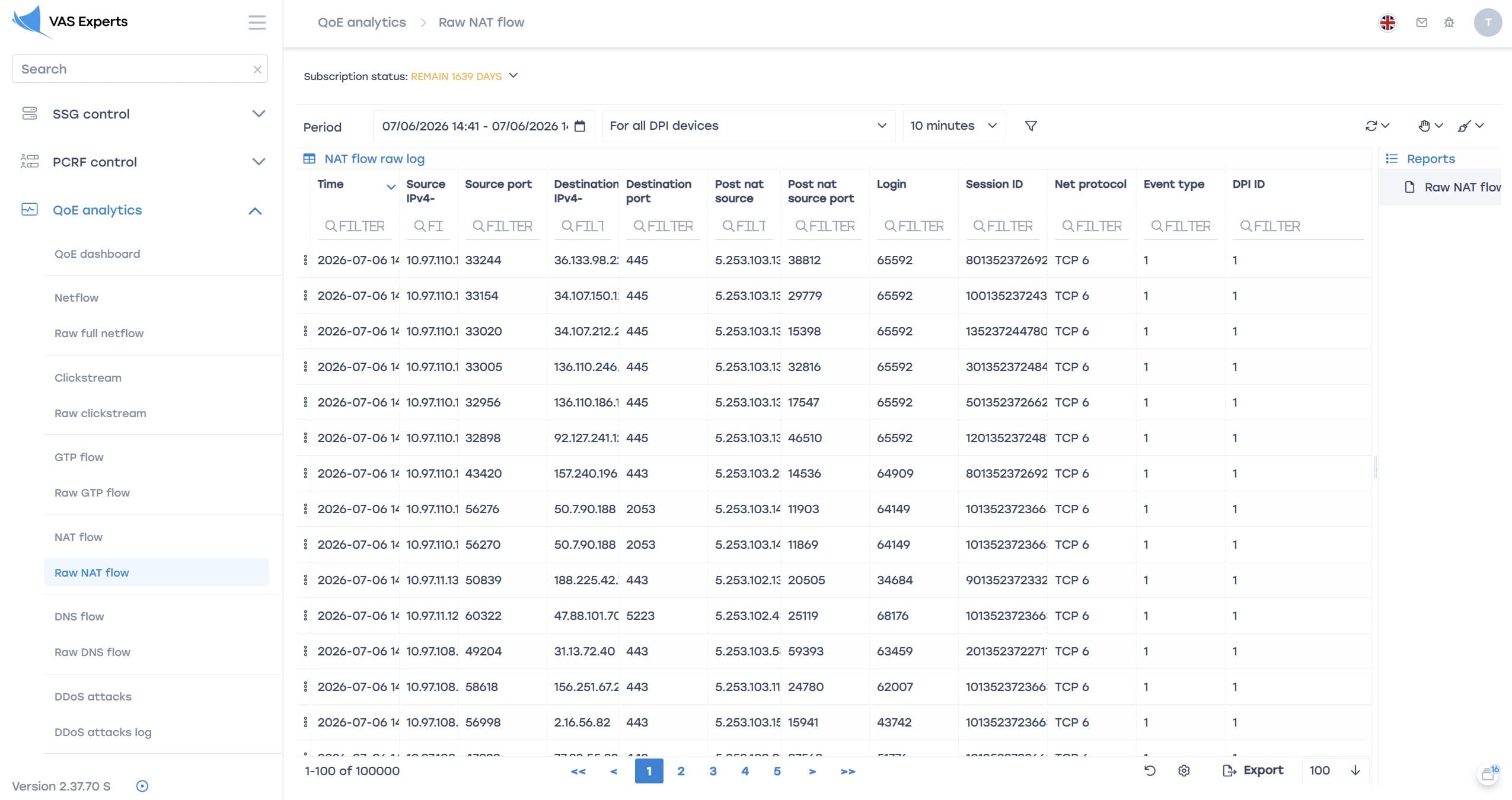Viewport: 1512px width, 800px height.
Task: Click Session ID column header
Action: (x=994, y=184)
